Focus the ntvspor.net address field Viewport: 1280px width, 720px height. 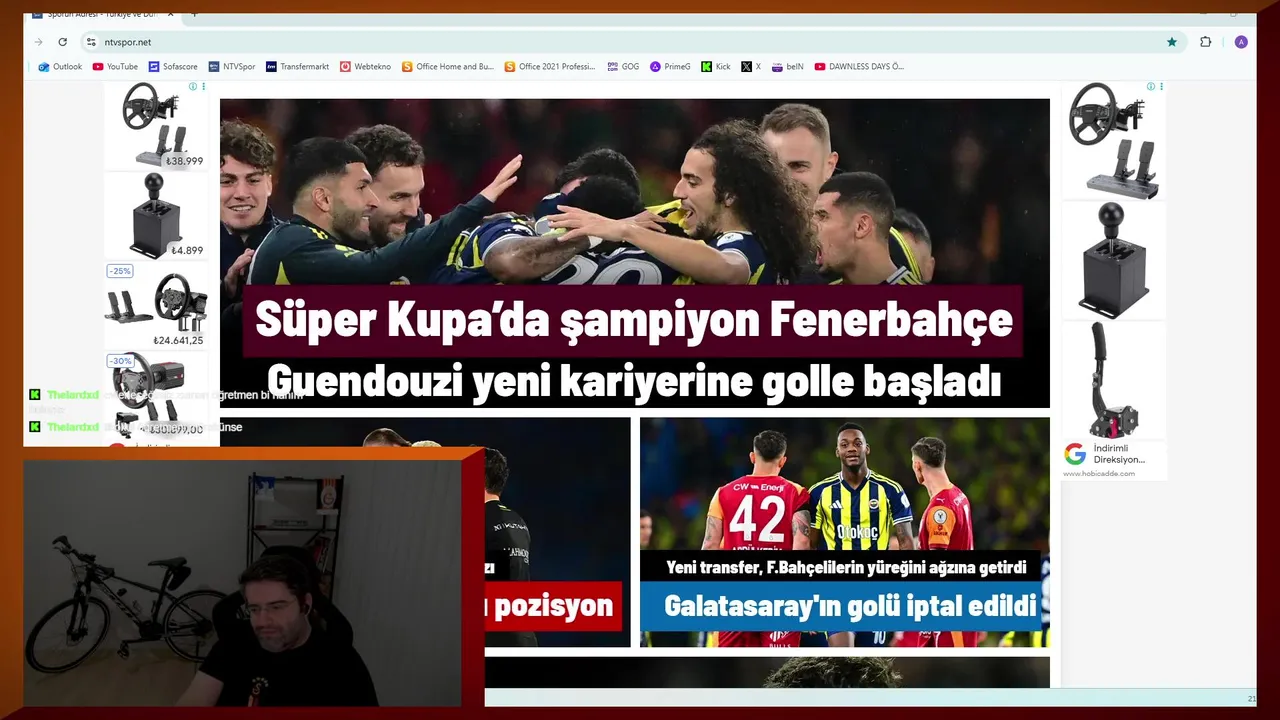[620, 42]
